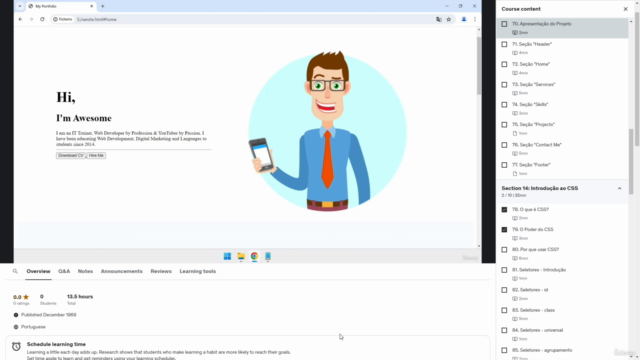The image size is (640, 360).
Task: Open the Q&A tab
Action: [x=64, y=271]
